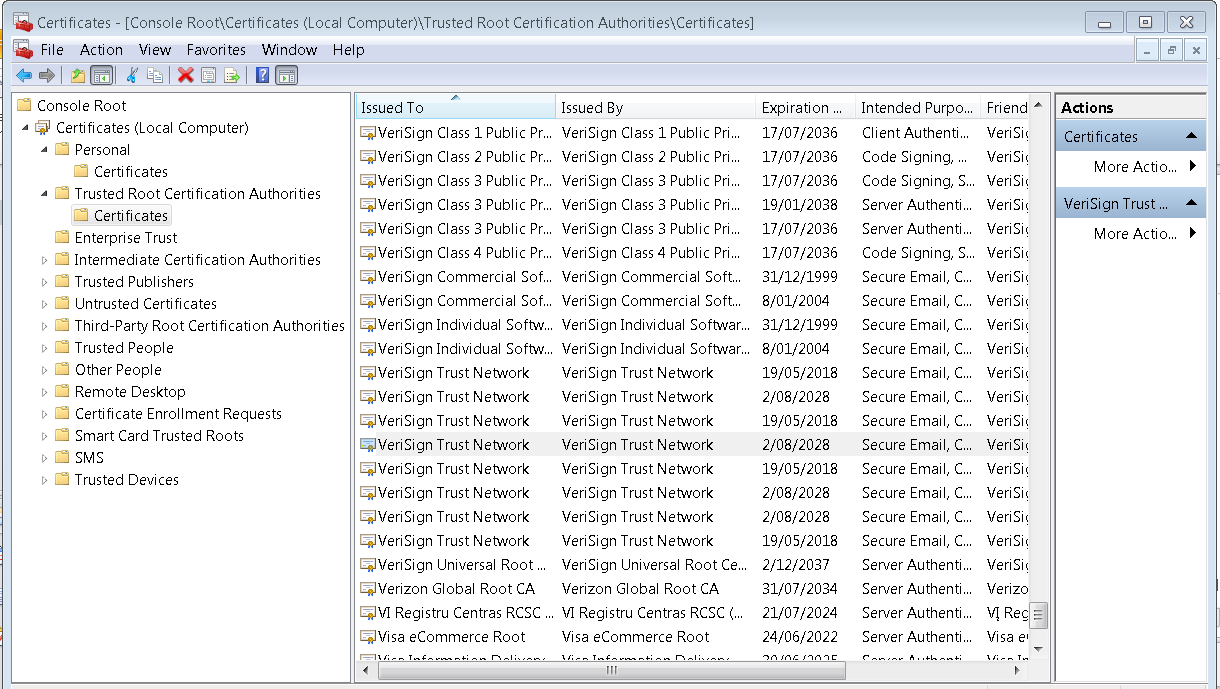This screenshot has height=689, width=1220.
Task: Expand Third-Party Root Certification Authorities
Action: click(x=45, y=326)
